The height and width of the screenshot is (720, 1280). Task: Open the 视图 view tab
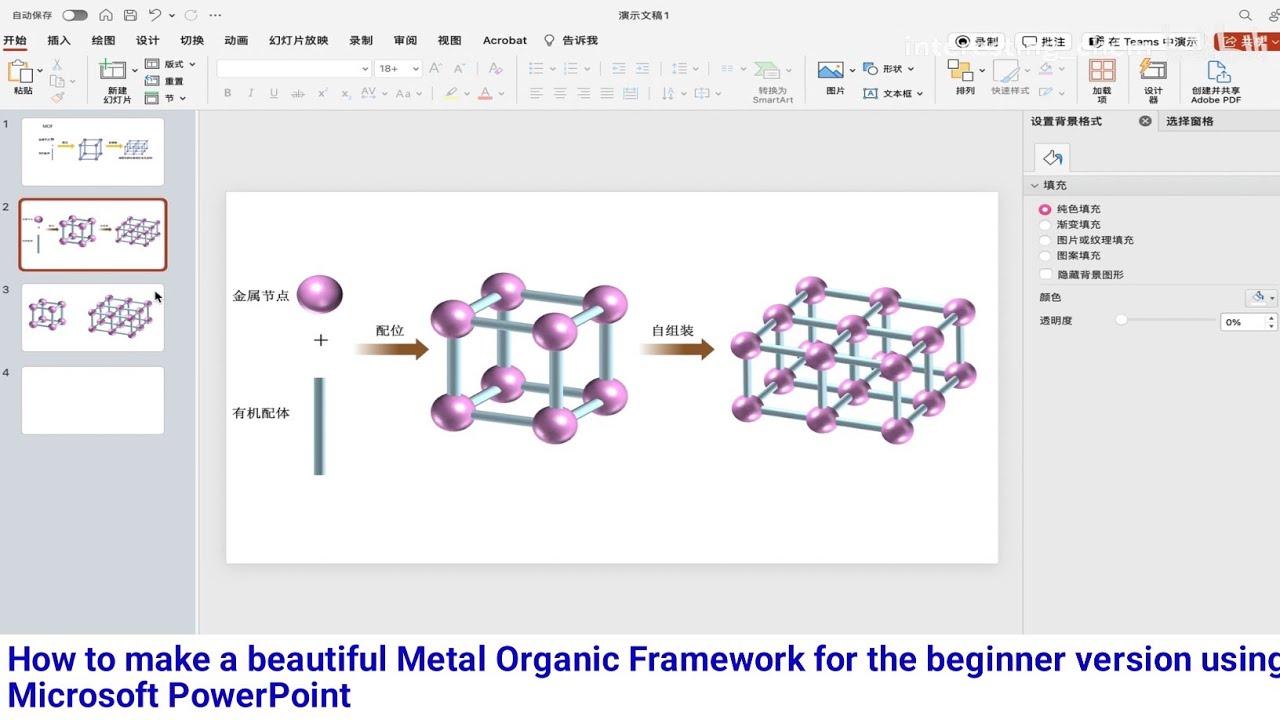tap(450, 41)
